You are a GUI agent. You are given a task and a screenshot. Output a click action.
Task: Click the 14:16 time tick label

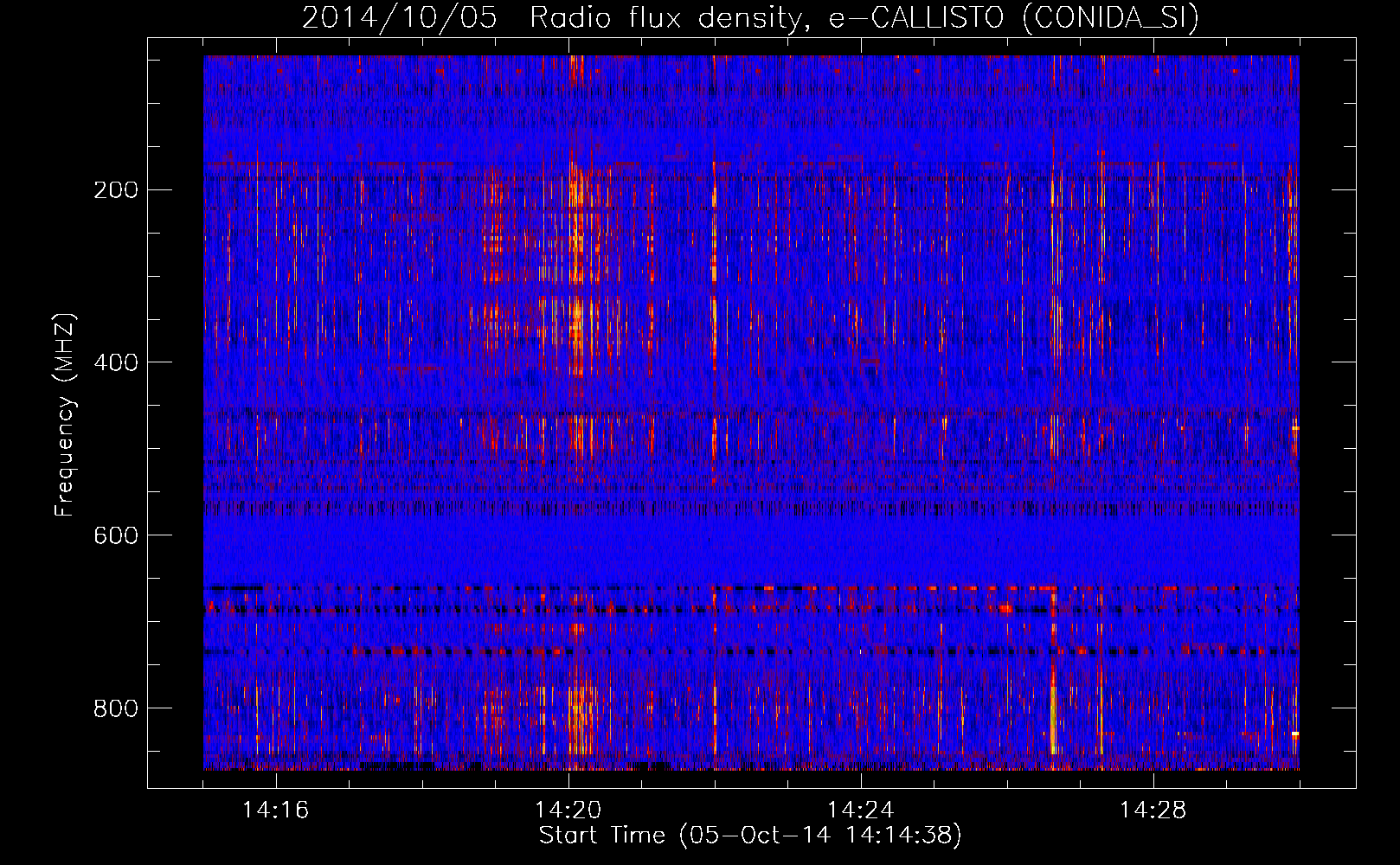point(275,811)
